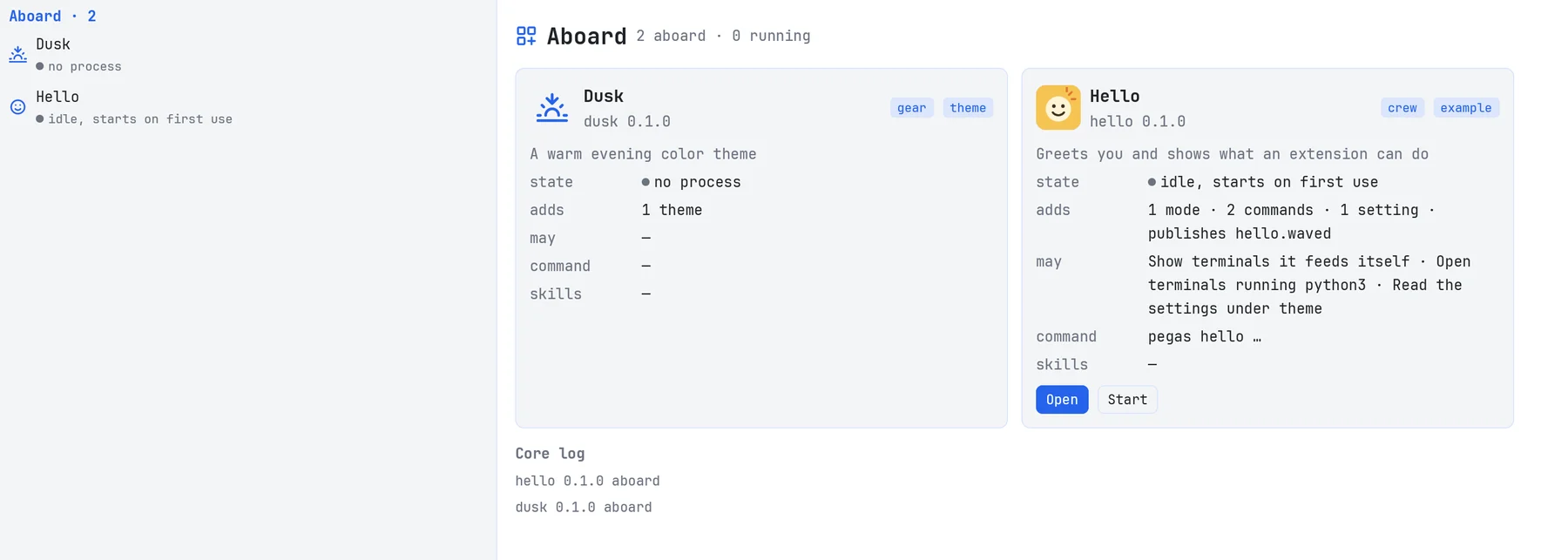The image size is (1568, 560).
Task: Click the Dusk card sunset icon
Action: click(552, 108)
